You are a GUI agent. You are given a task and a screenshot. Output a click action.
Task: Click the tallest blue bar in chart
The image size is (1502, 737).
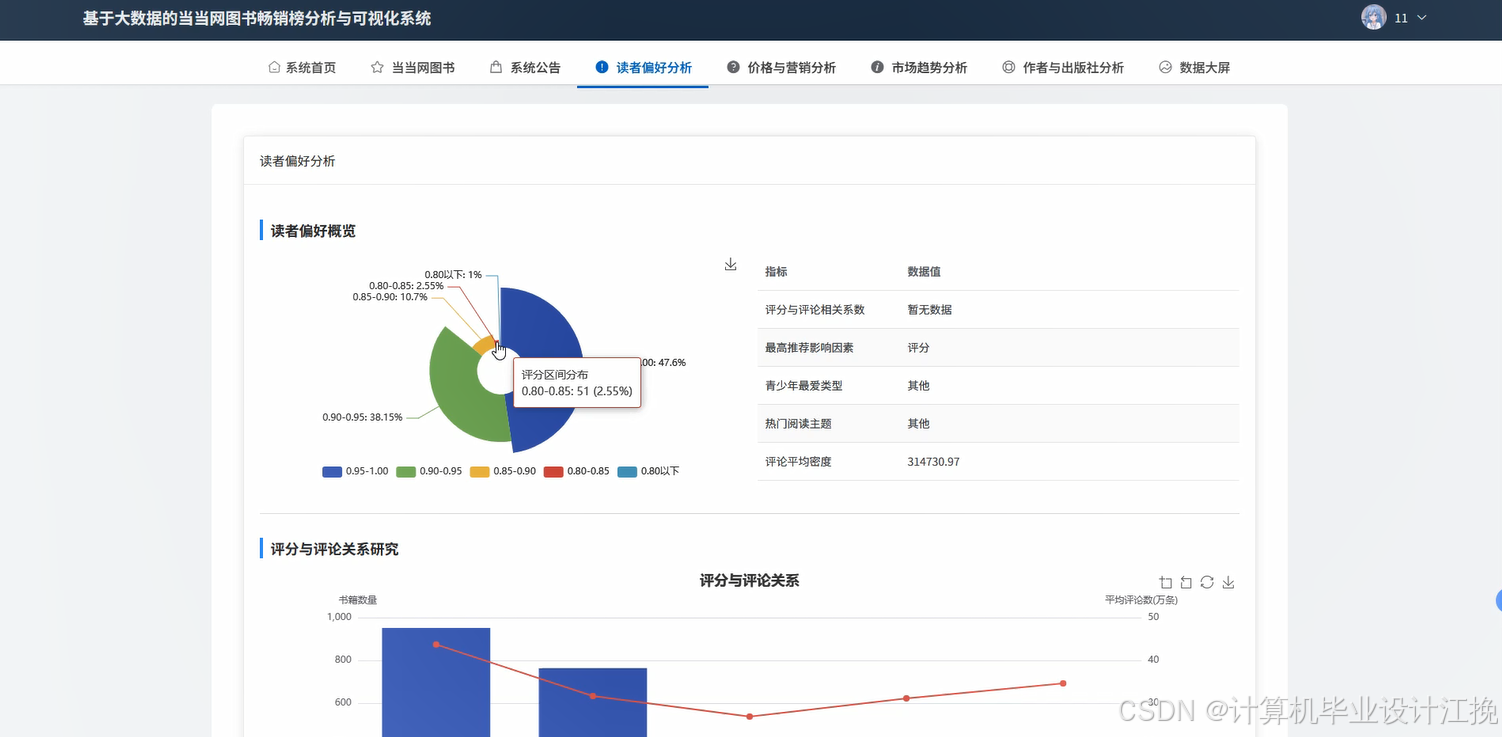pos(436,682)
